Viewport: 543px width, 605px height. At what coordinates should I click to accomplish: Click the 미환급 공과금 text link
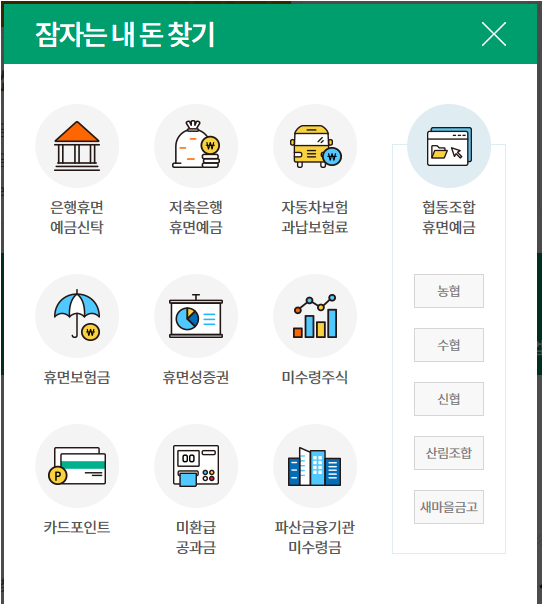(196, 537)
